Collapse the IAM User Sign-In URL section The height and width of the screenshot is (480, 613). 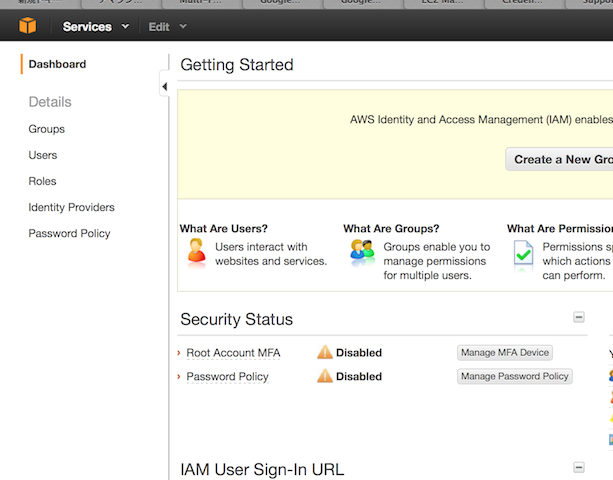[578, 467]
